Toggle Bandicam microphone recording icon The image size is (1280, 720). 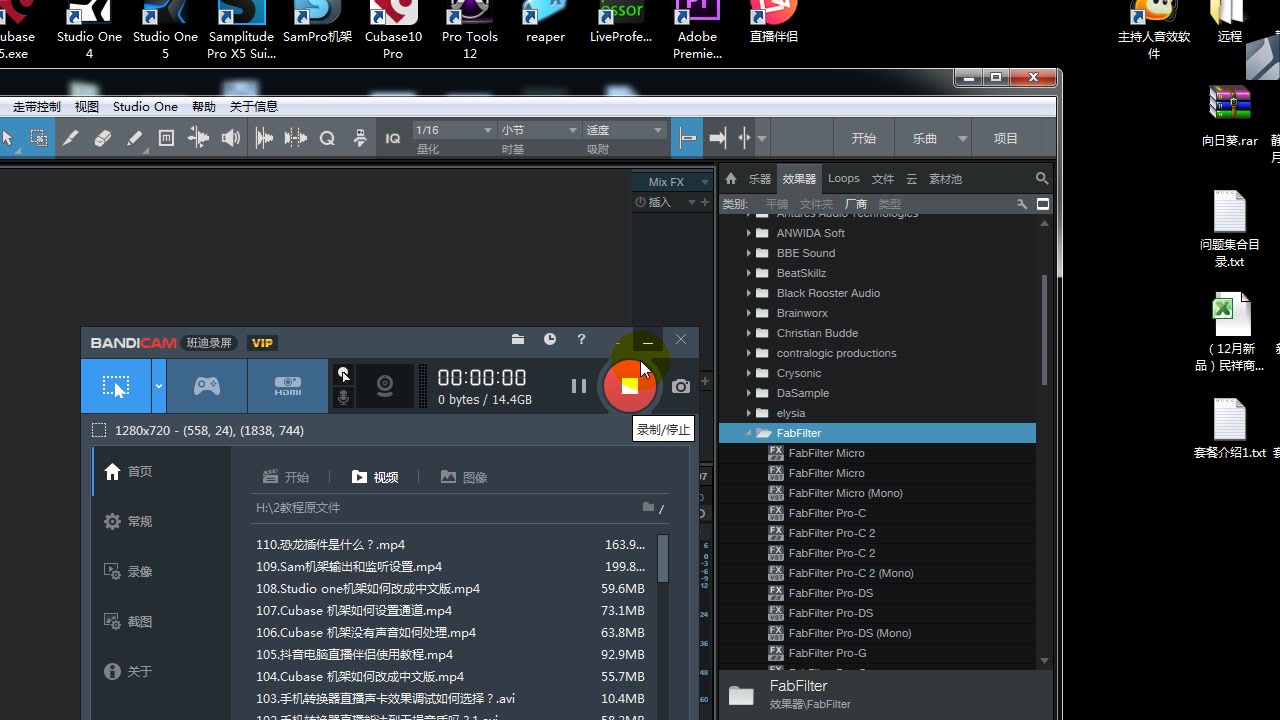pyautogui.click(x=343, y=398)
